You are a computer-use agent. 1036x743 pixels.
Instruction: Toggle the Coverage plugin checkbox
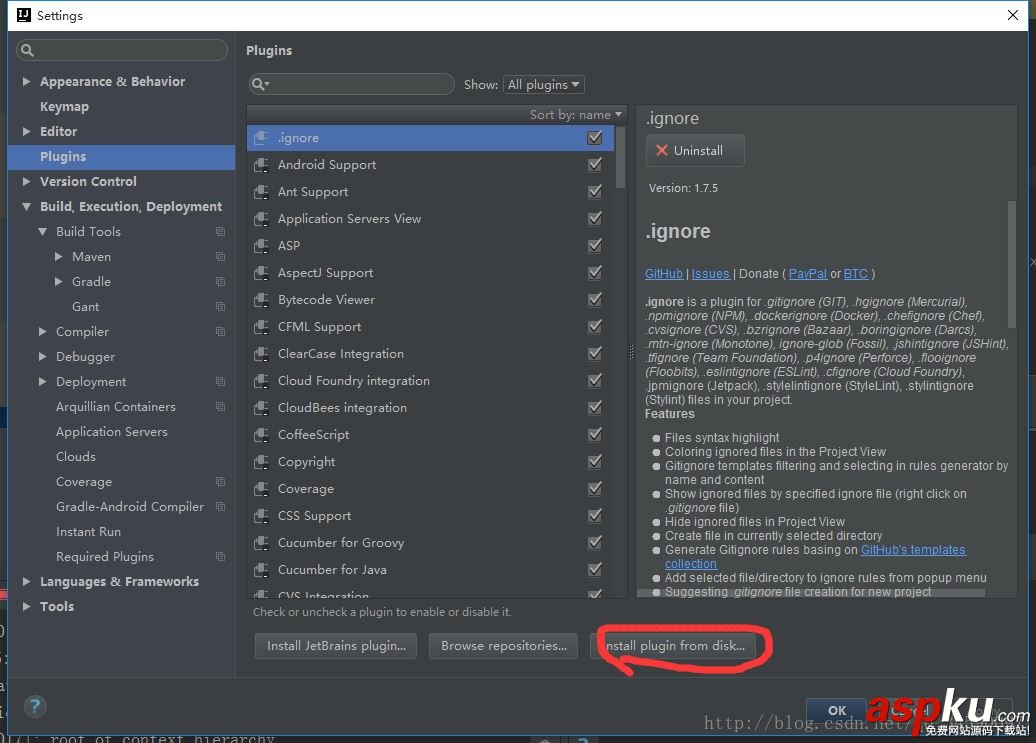[x=595, y=488]
